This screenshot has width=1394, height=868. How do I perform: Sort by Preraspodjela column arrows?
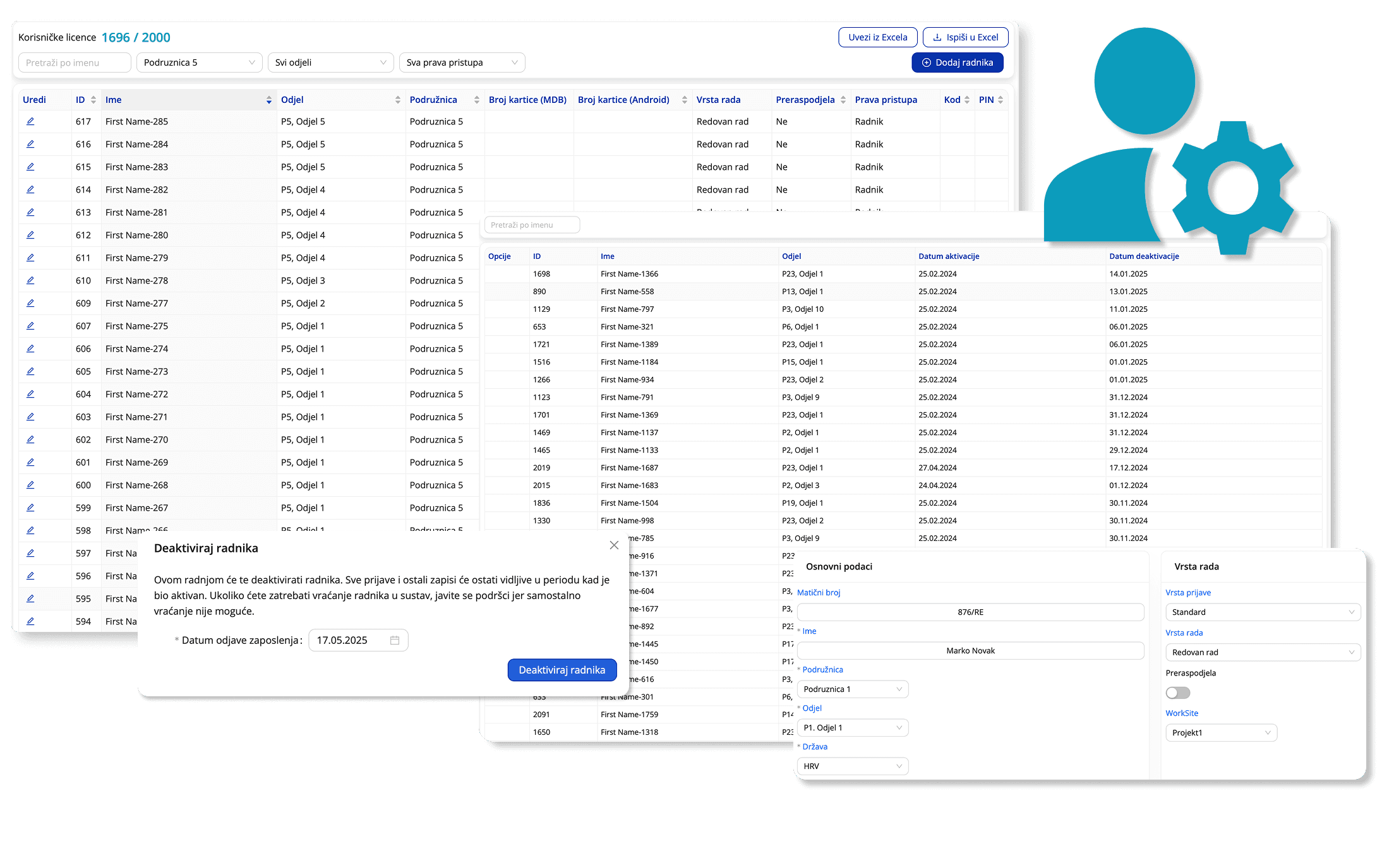click(x=843, y=100)
